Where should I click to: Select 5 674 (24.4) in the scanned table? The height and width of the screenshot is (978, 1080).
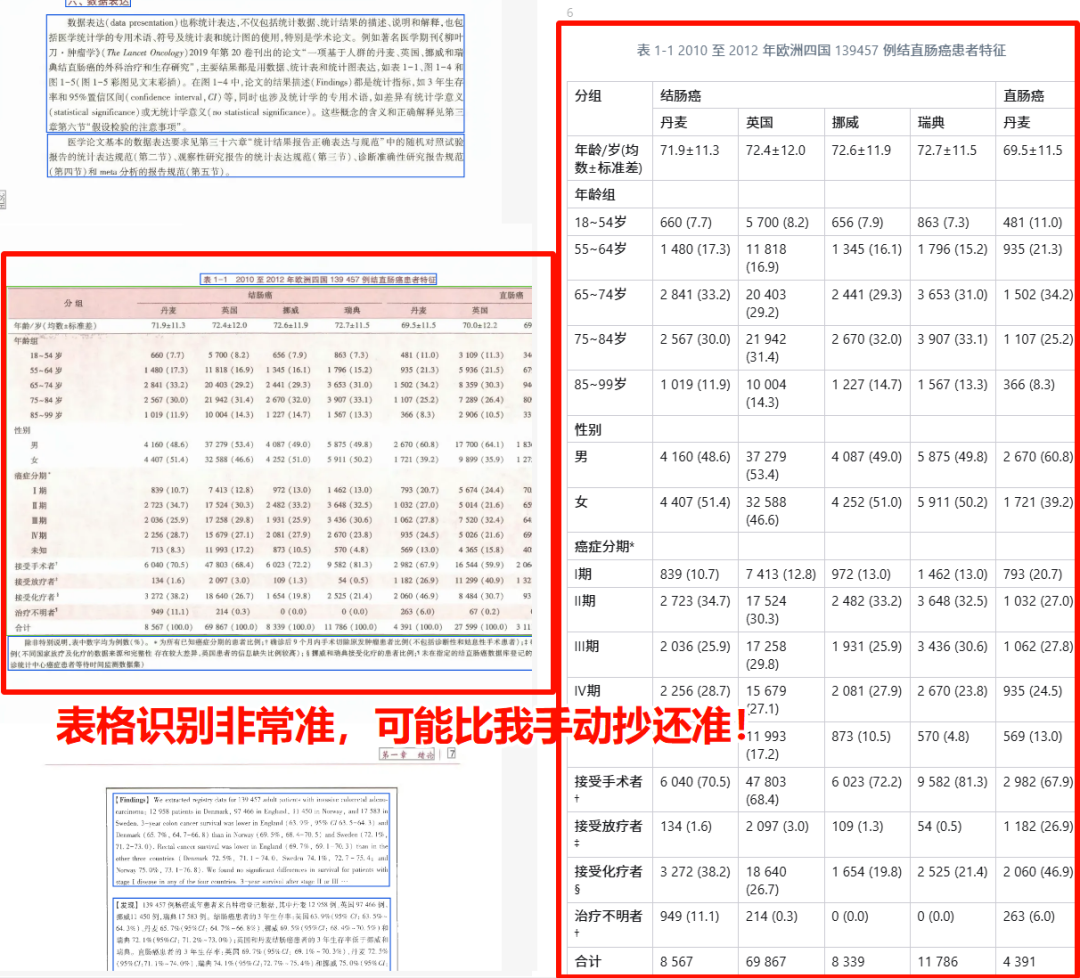point(480,490)
